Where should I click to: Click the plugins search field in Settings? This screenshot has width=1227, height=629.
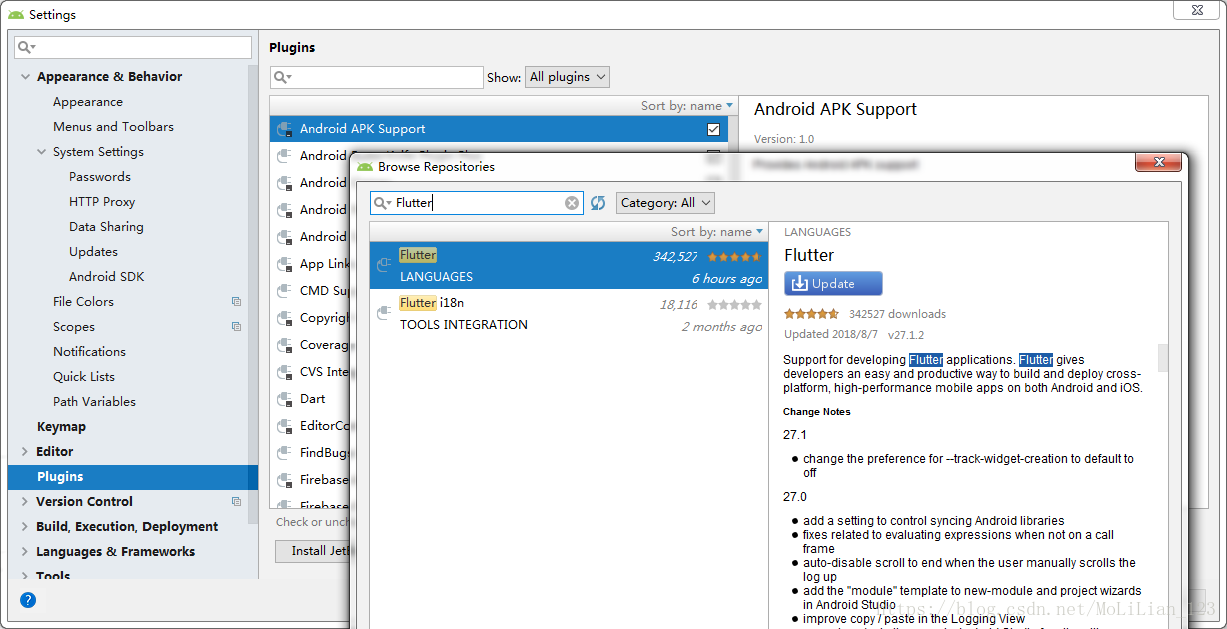click(x=377, y=77)
